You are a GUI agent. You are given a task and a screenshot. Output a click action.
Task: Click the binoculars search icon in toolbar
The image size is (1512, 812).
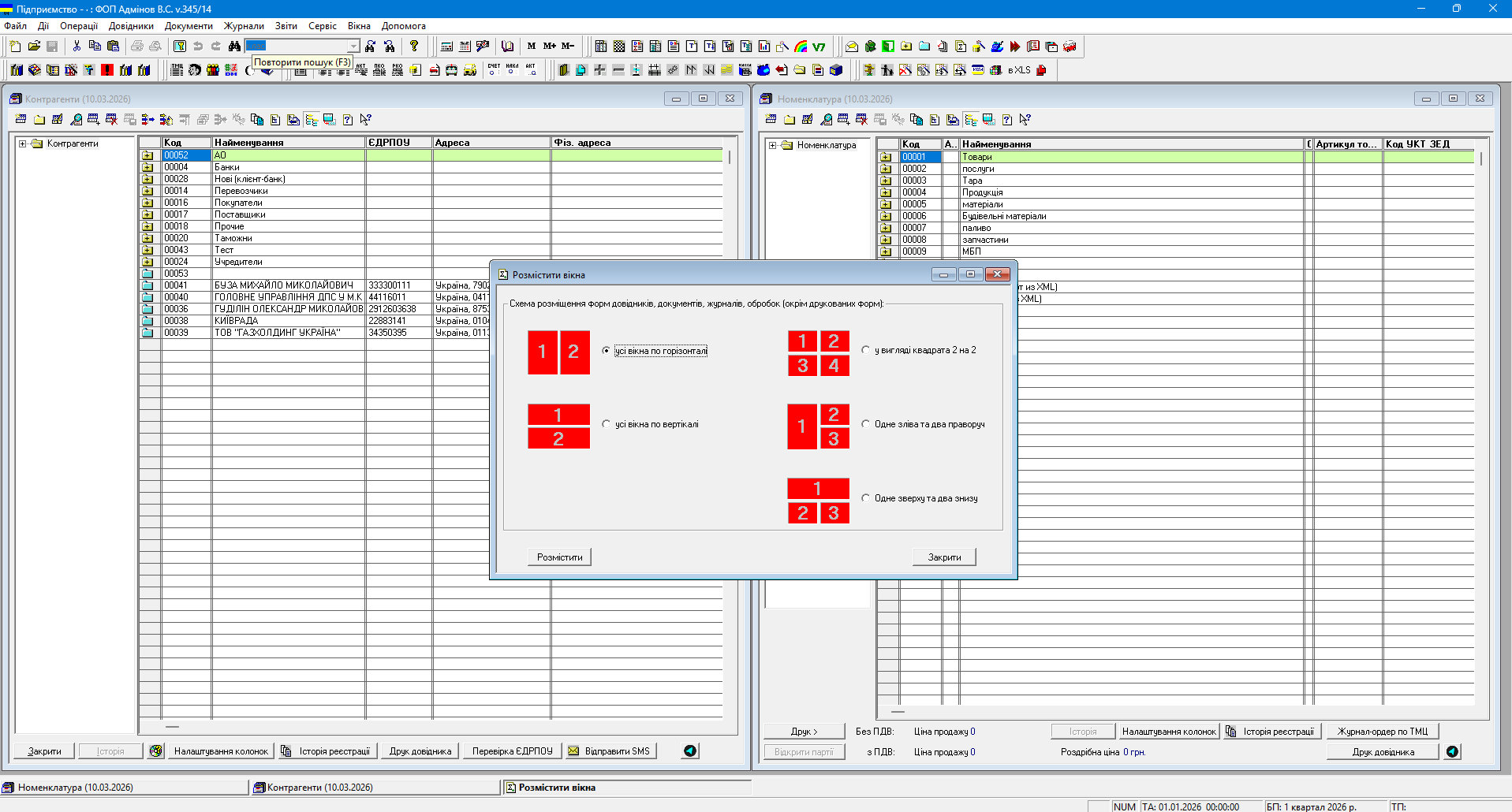(234, 47)
